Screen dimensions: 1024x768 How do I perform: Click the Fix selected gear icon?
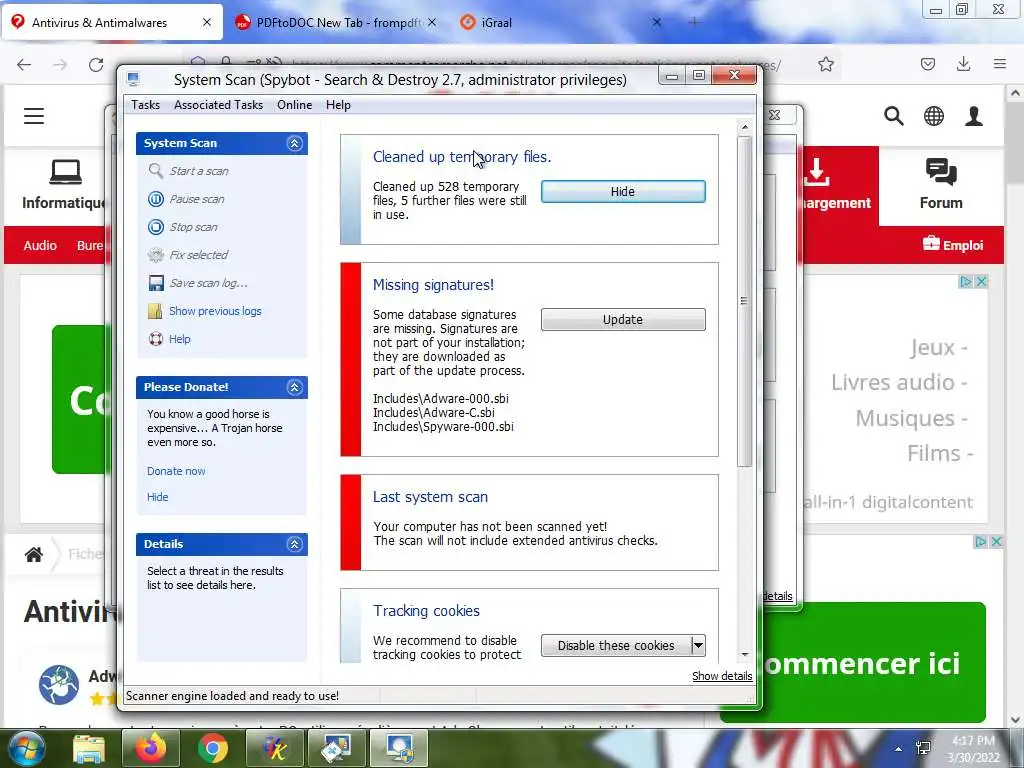155,255
